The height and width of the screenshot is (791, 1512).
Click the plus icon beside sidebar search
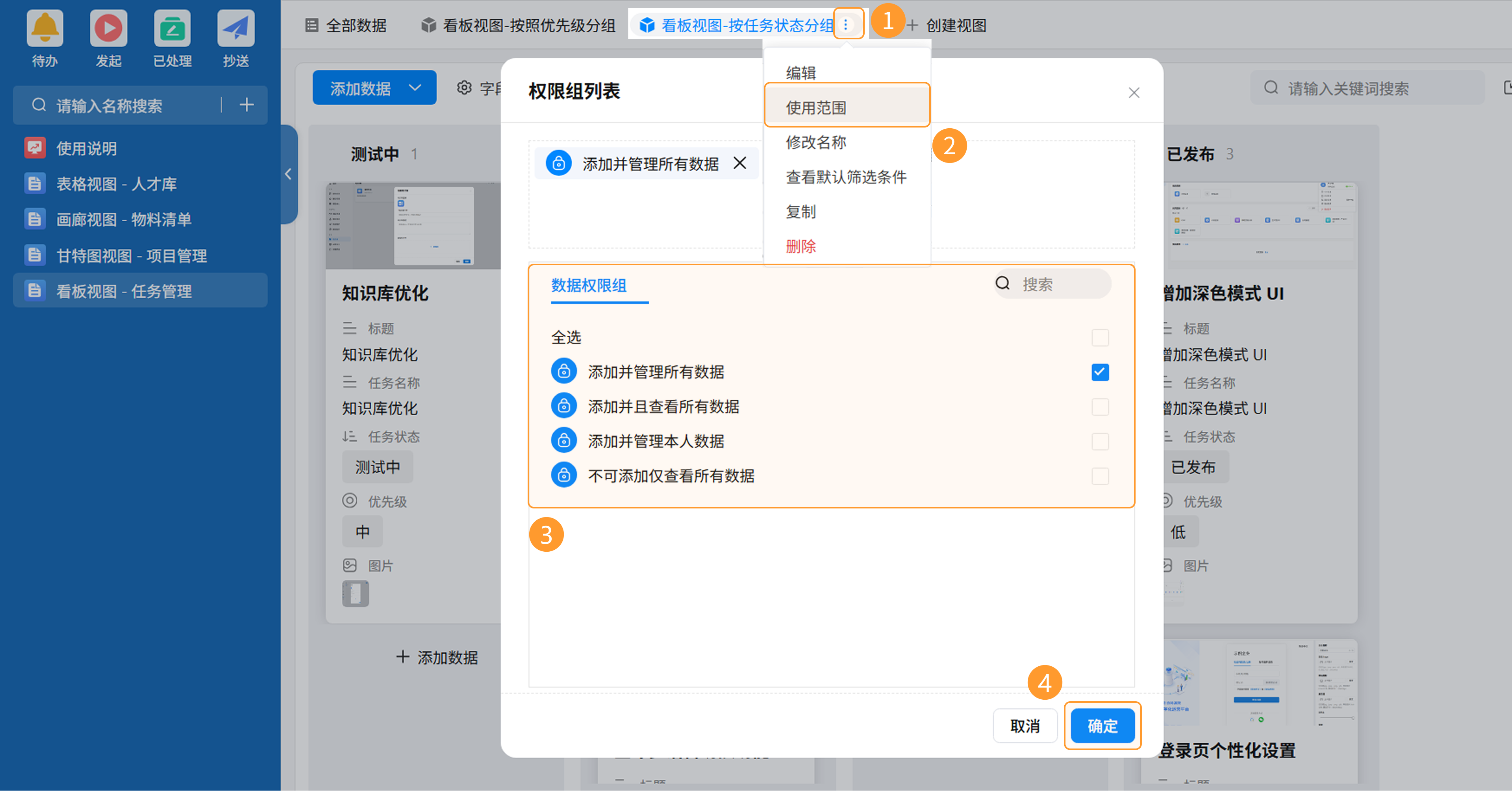tap(246, 105)
